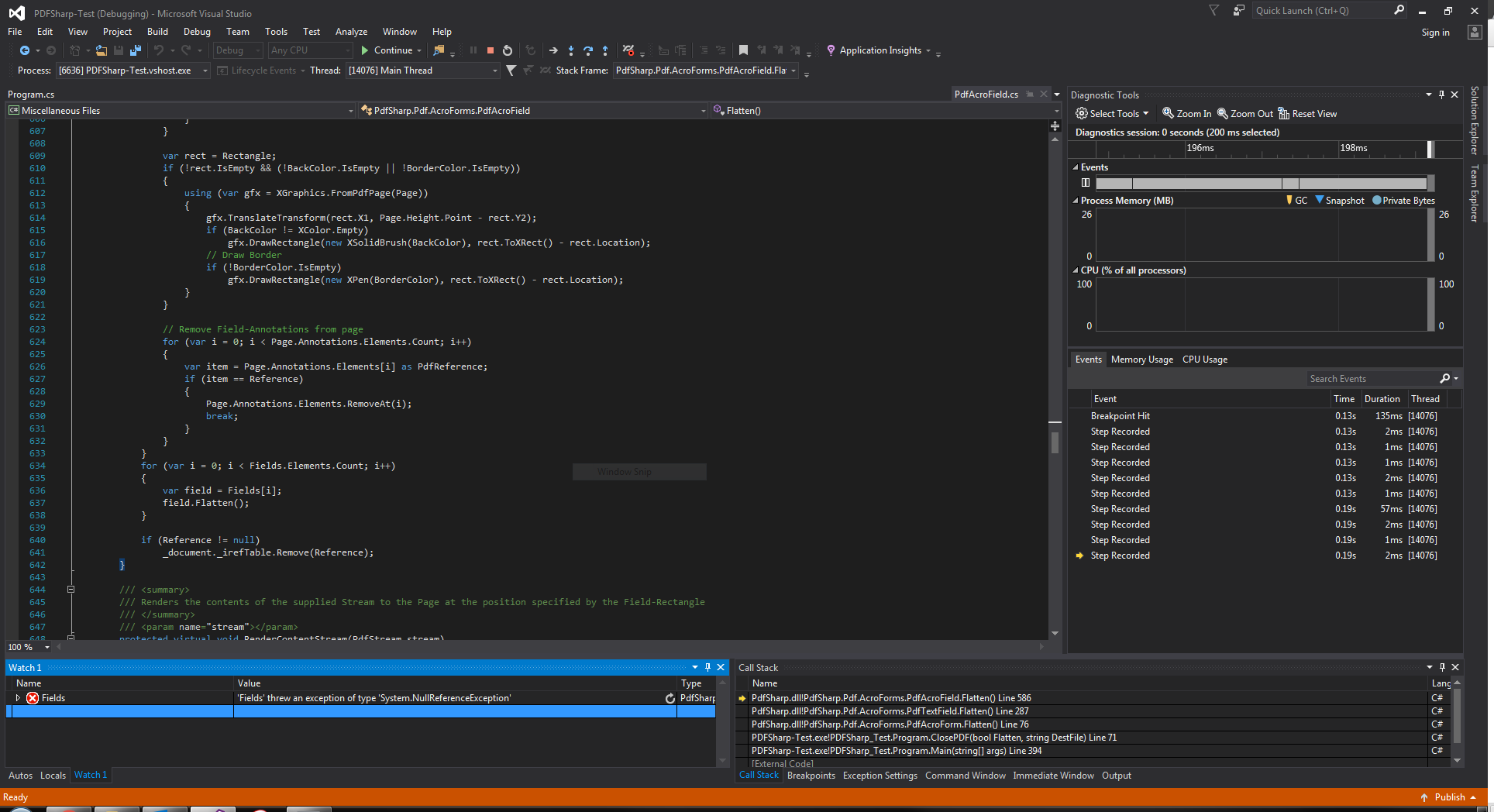Click Show Next Statement arrow icon
The height and width of the screenshot is (812, 1494).
click(x=553, y=50)
